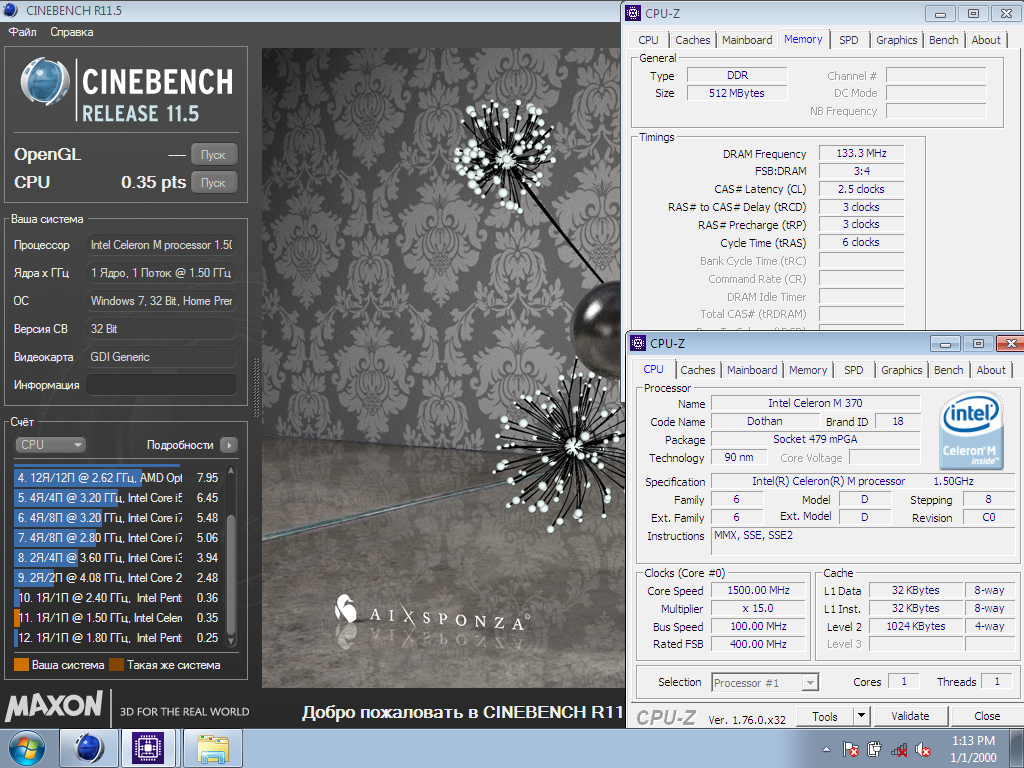Open Graphics tab in upper CPU-Z window
Viewport: 1024px width, 768px height.
click(x=897, y=40)
